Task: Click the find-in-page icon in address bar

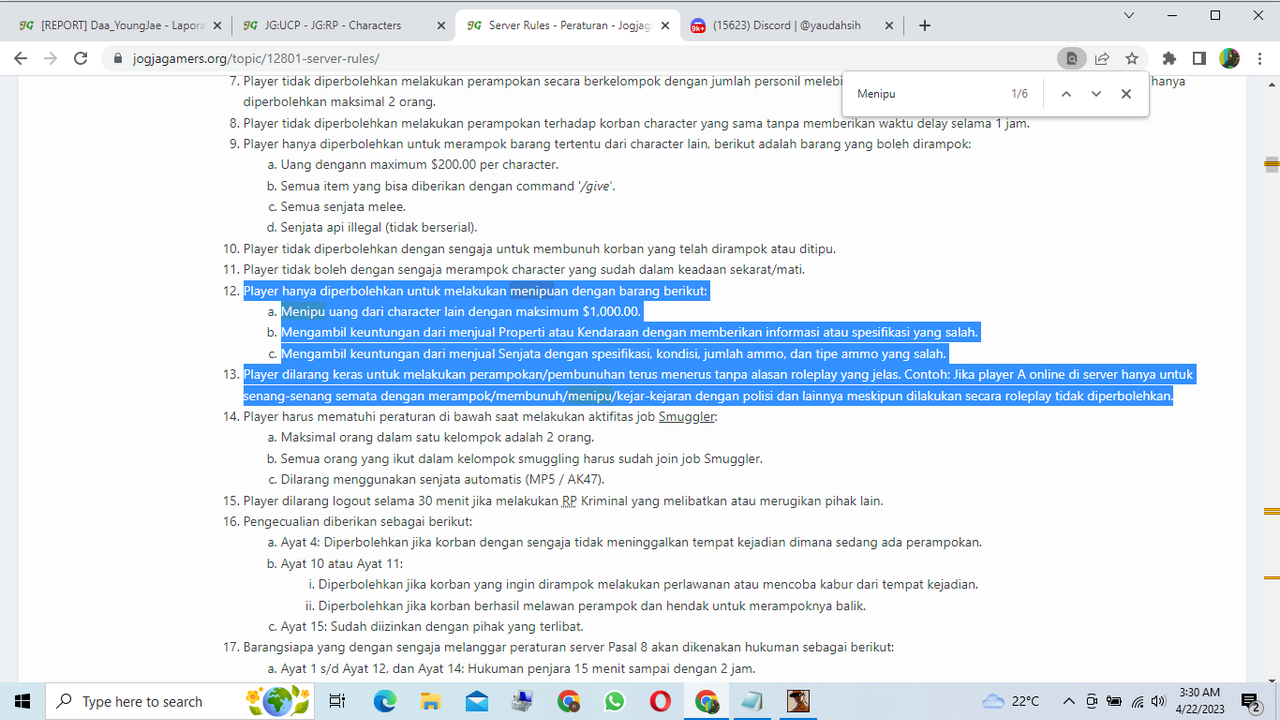Action: [1072, 59]
